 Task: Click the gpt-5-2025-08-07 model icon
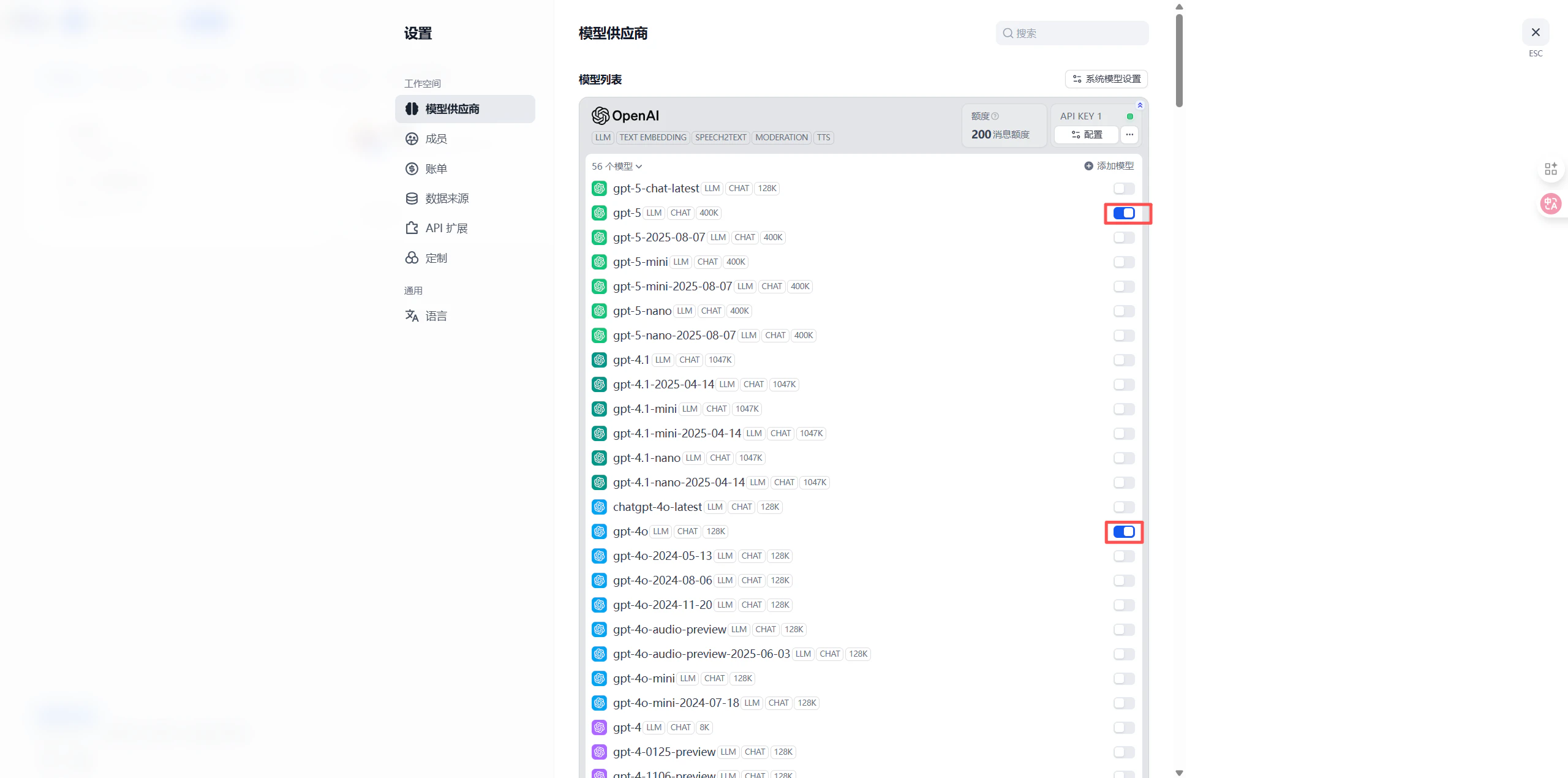click(599, 238)
